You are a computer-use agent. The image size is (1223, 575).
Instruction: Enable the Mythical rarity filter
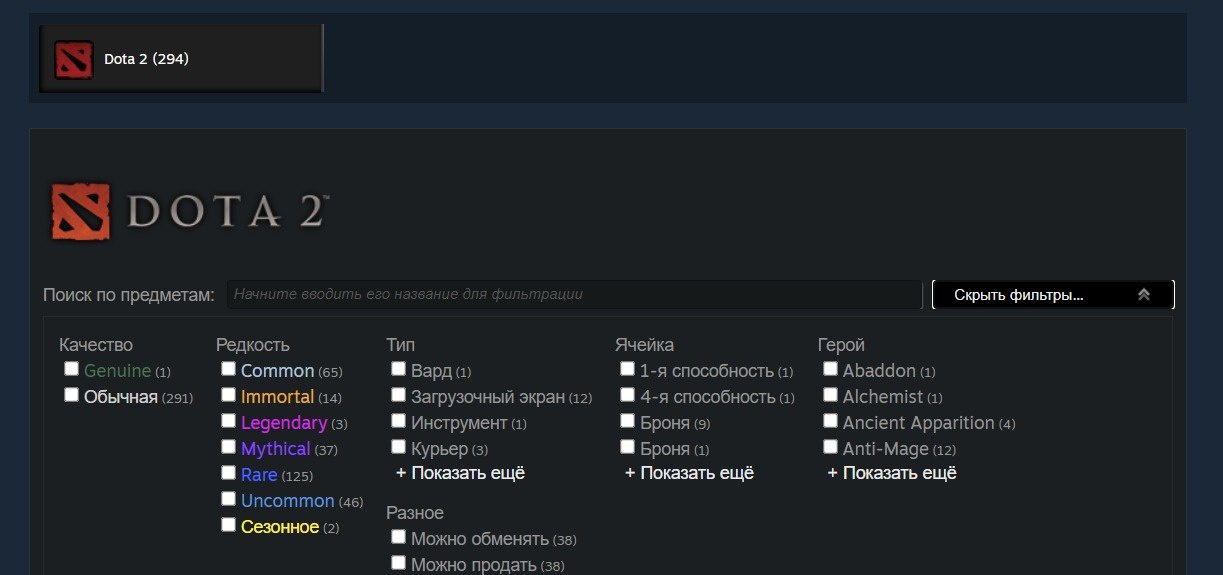pyautogui.click(x=228, y=447)
